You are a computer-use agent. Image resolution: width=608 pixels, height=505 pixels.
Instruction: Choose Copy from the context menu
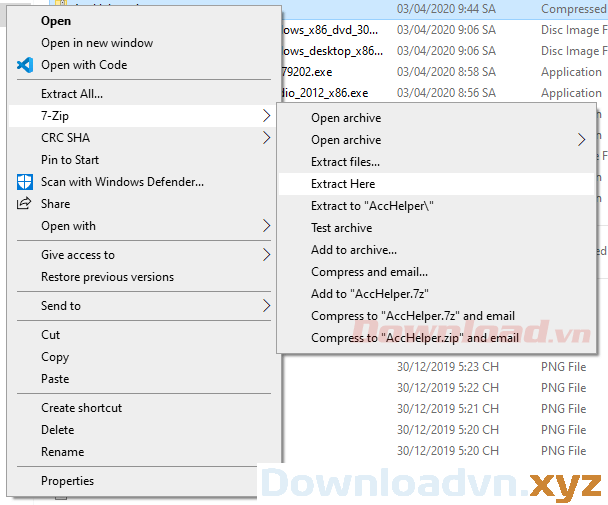click(x=55, y=357)
